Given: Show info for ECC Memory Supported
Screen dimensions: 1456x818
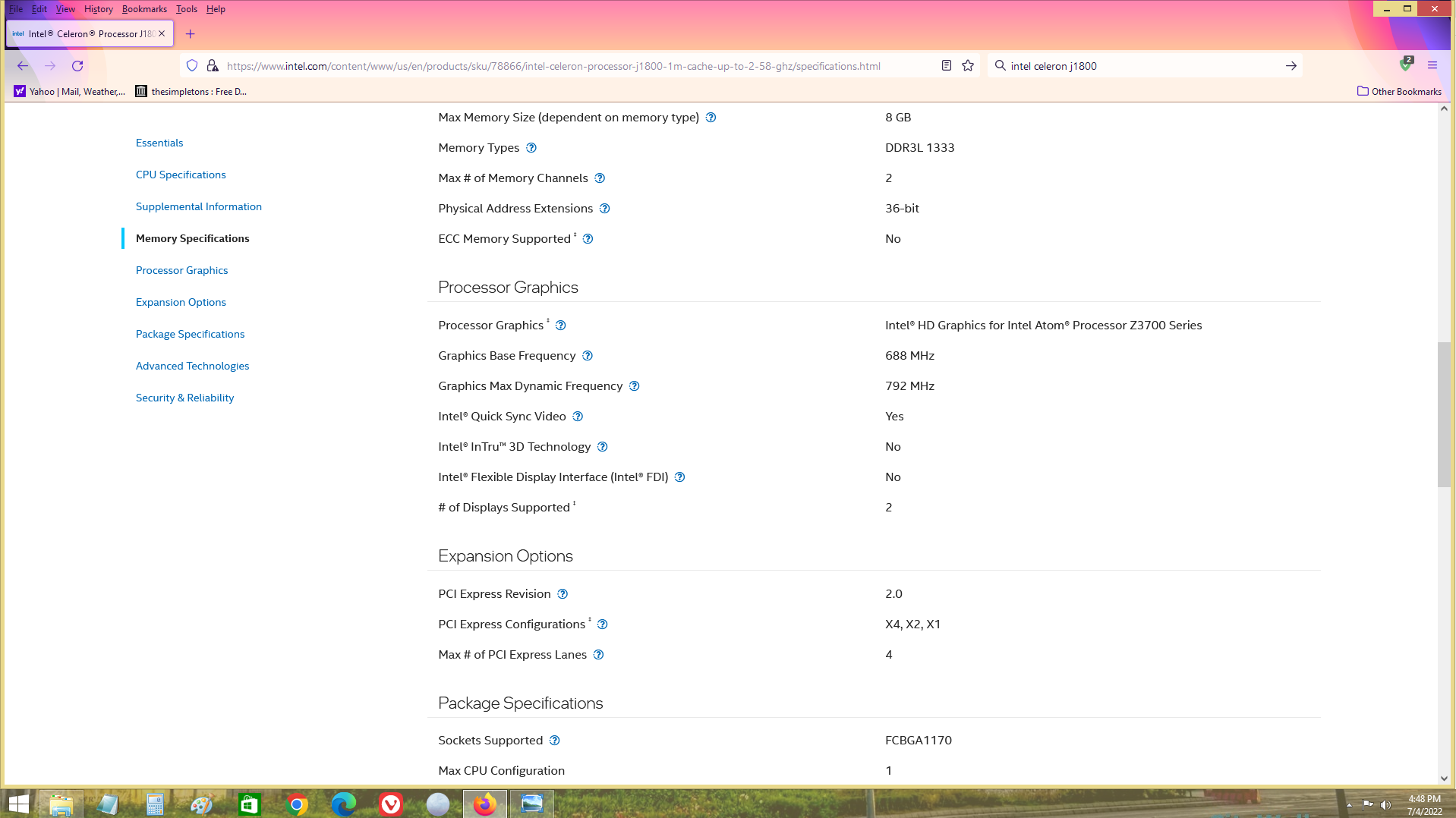Looking at the screenshot, I should [x=588, y=239].
